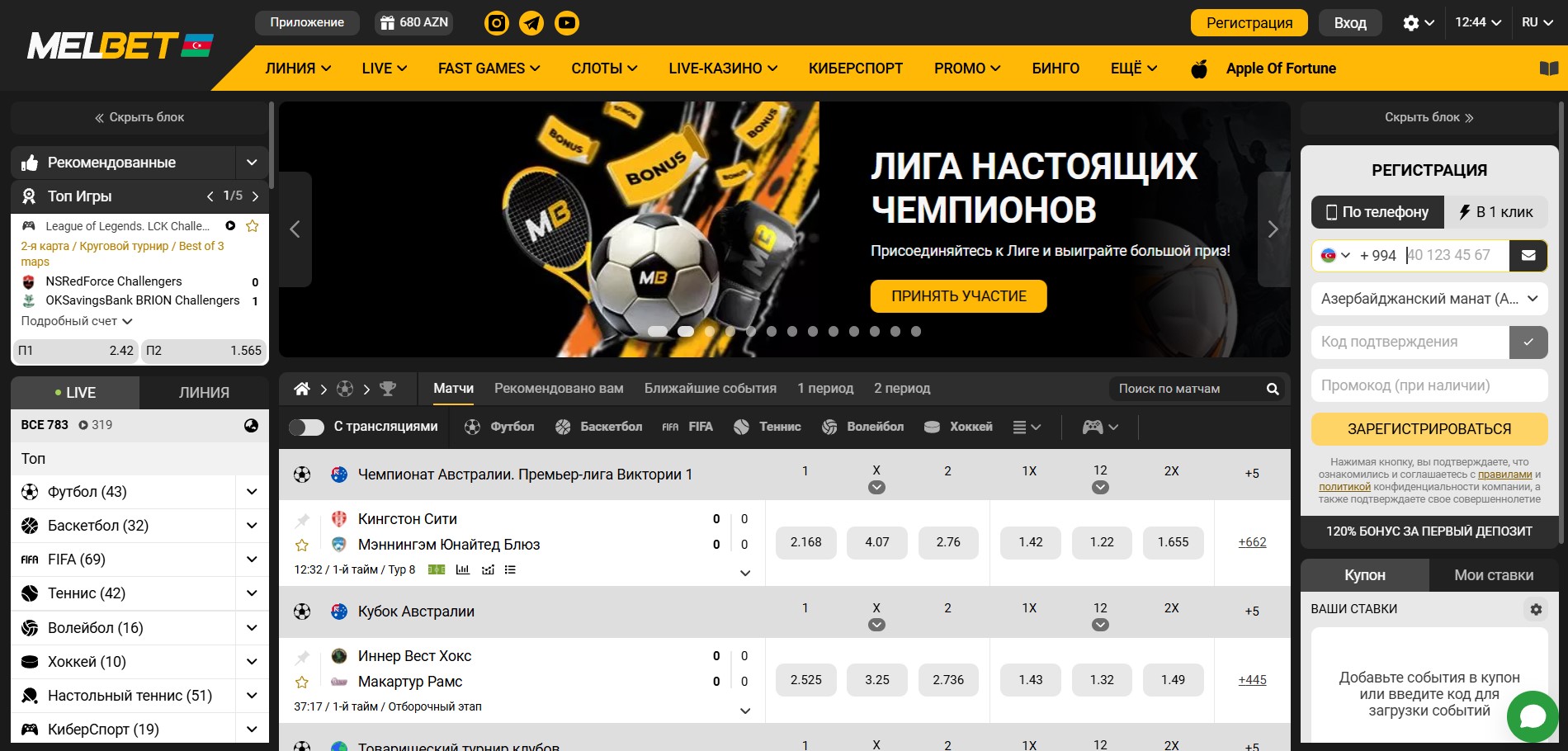
Task: Switch to the Мои ставки tab
Action: click(x=1494, y=574)
